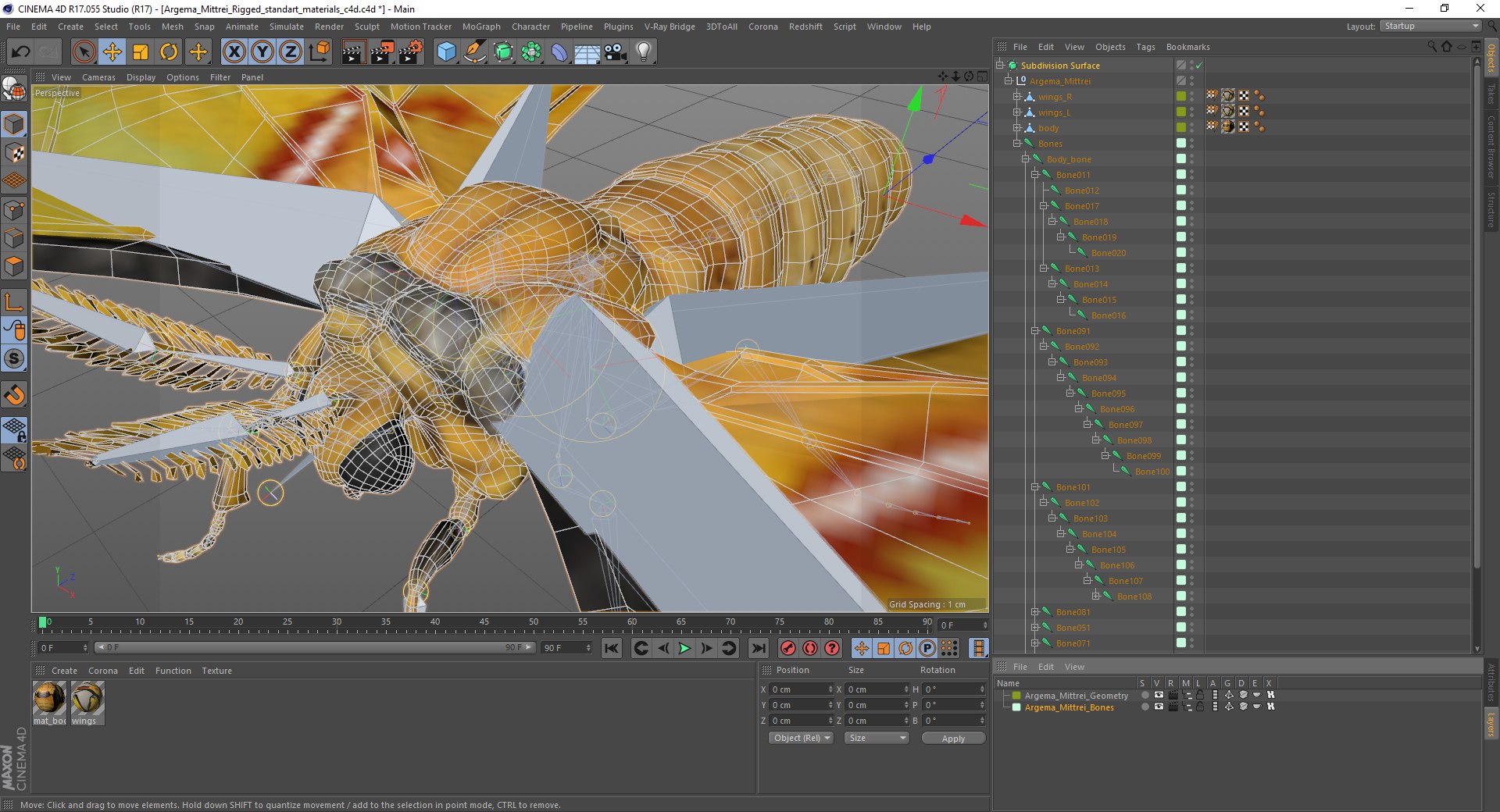Viewport: 1500px width, 812px height.
Task: Toggle Autokeying button
Action: pyautogui.click(x=810, y=648)
